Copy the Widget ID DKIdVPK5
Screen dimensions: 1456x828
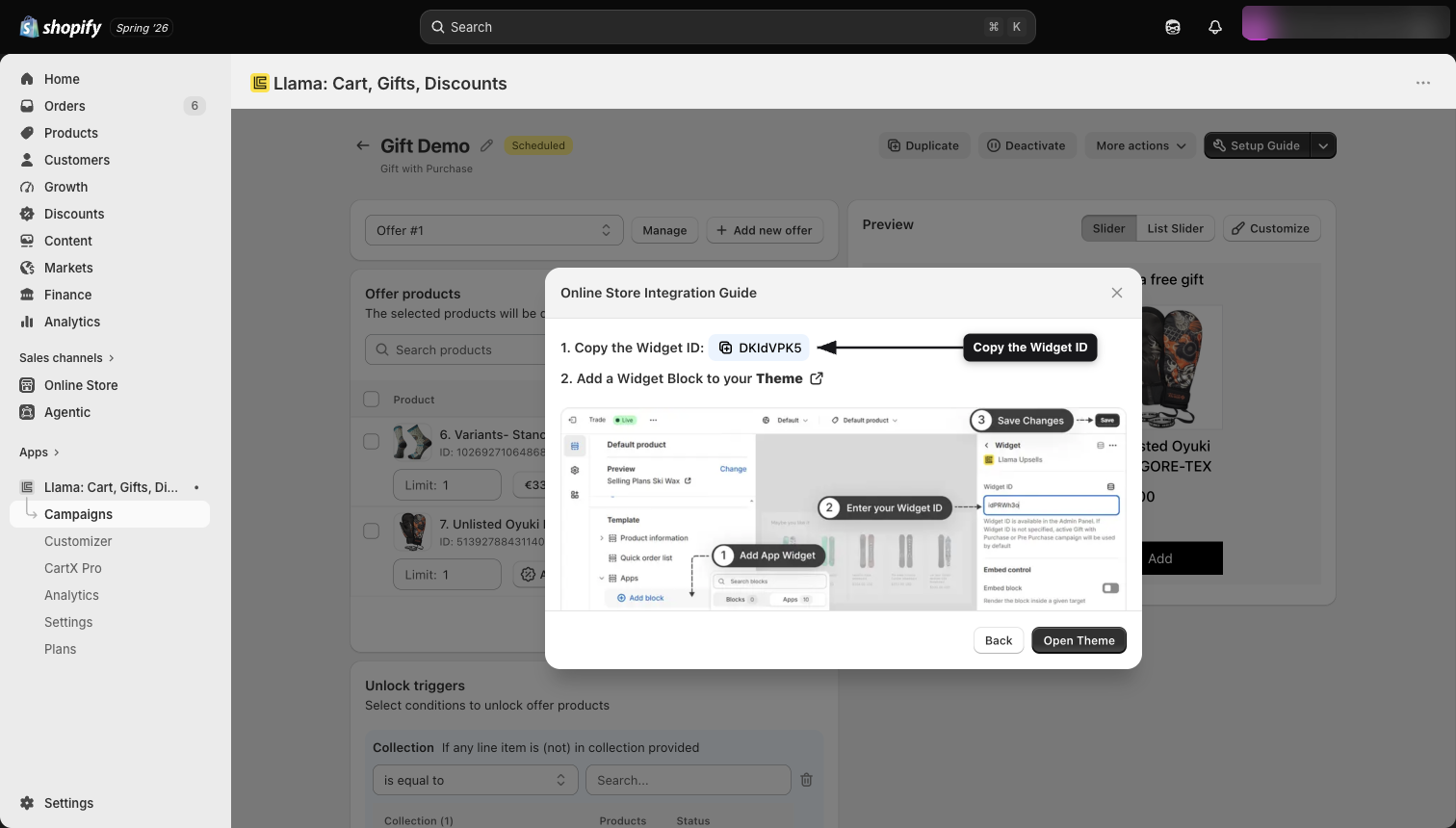[x=760, y=349]
